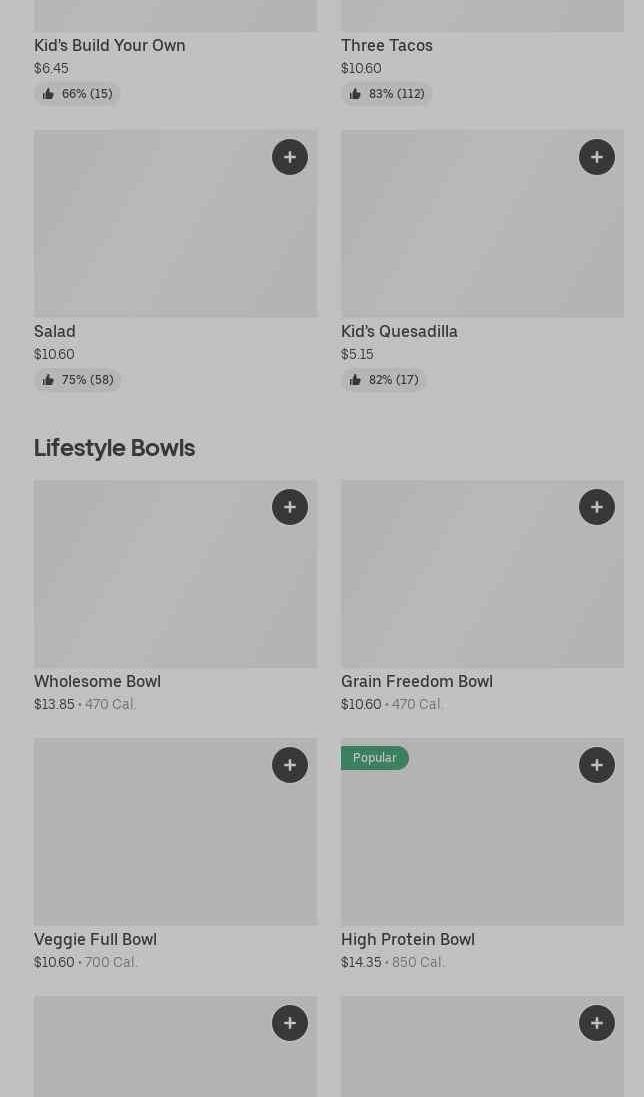Click Kid's Build Your Own 66% rating
This screenshot has height=1097, width=644.
77,94
